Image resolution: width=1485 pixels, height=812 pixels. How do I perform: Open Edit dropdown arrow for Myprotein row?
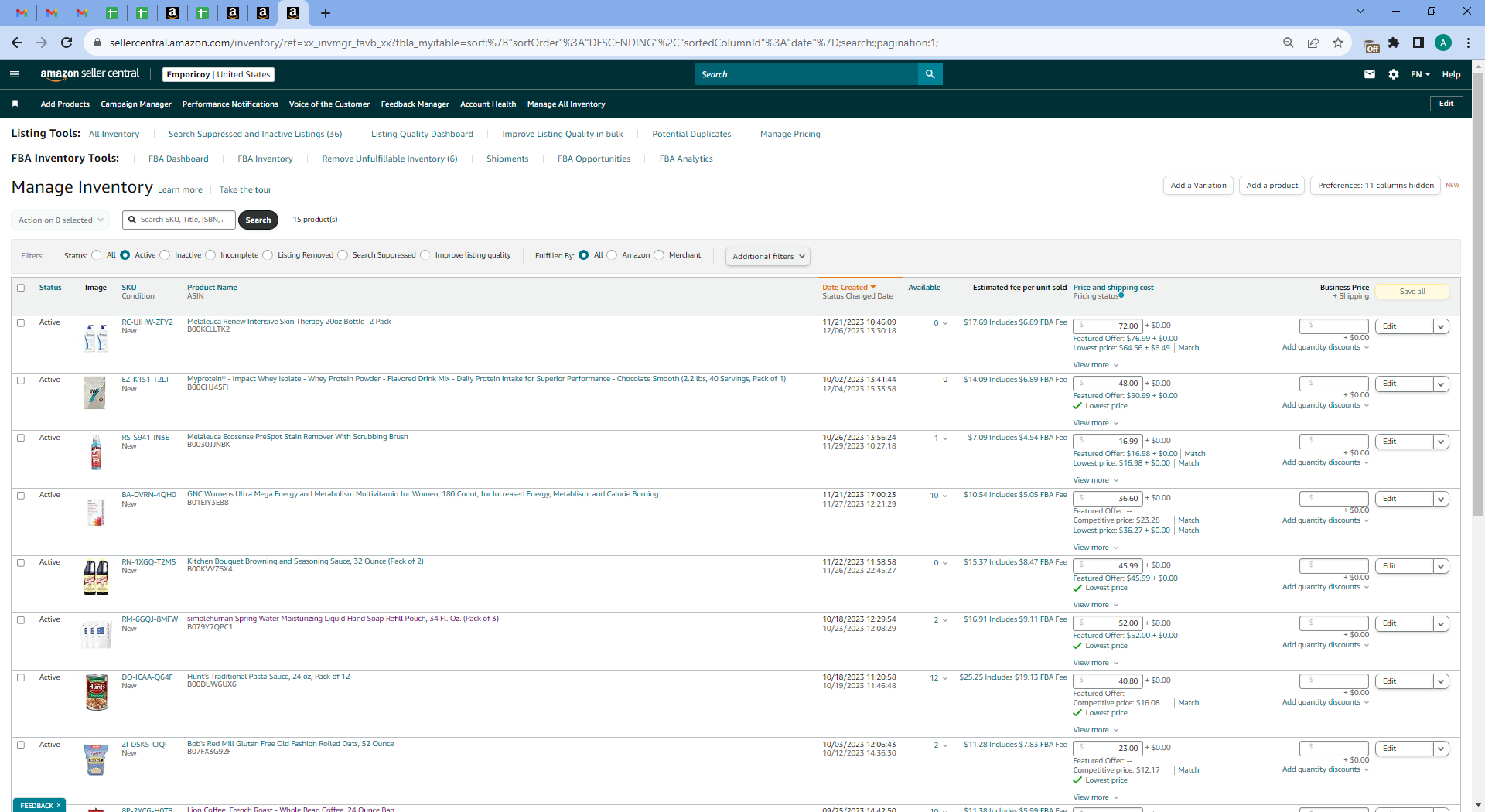(x=1441, y=384)
